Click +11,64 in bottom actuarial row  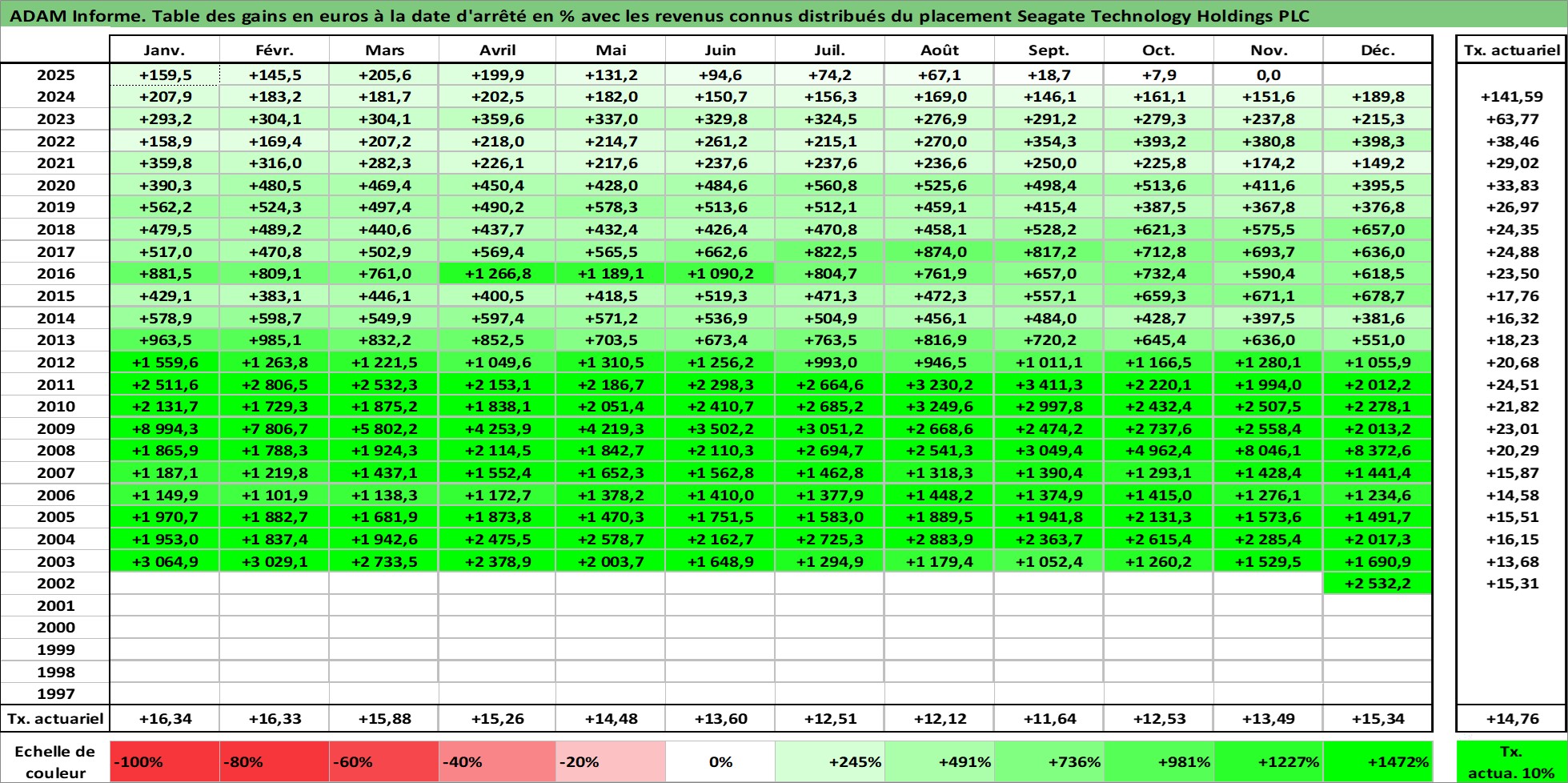(1049, 719)
